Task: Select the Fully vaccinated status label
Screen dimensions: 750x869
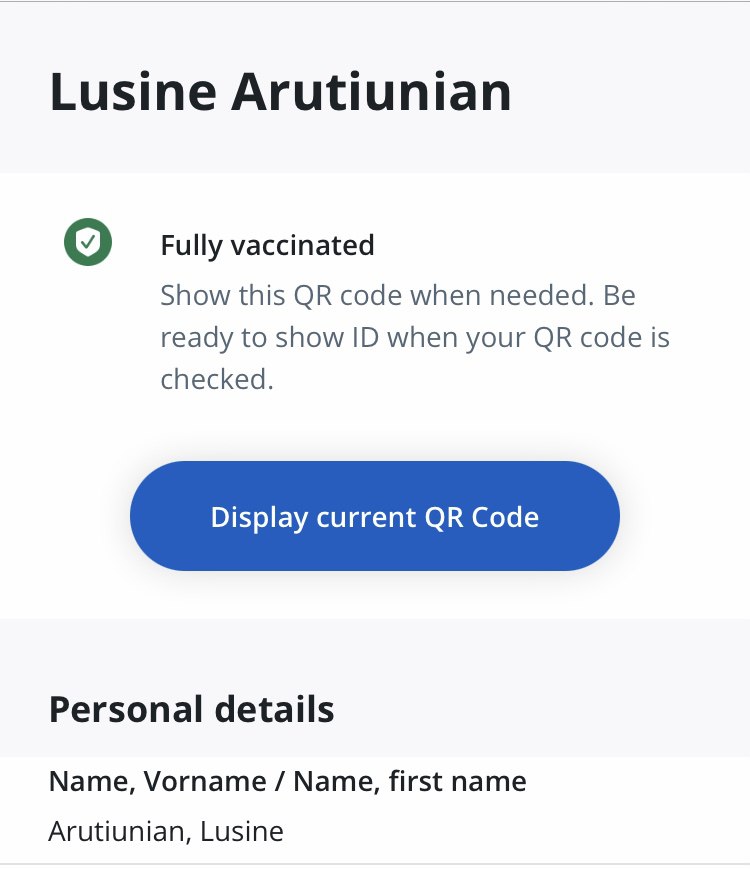Action: (x=267, y=245)
